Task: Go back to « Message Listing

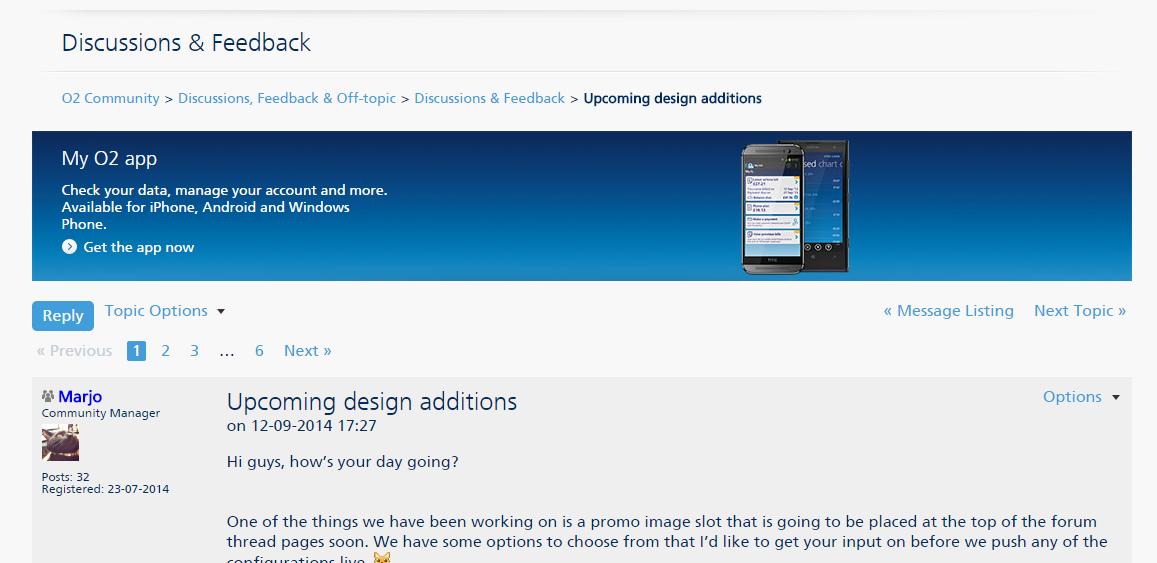Action: (948, 311)
